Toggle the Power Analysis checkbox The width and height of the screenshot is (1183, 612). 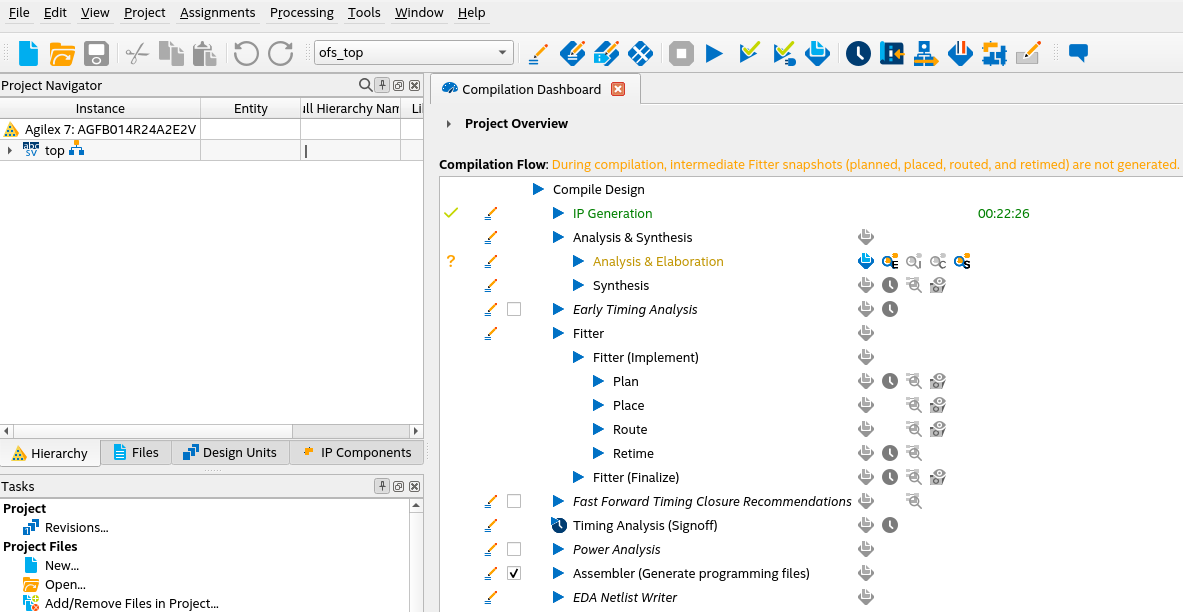click(x=514, y=550)
